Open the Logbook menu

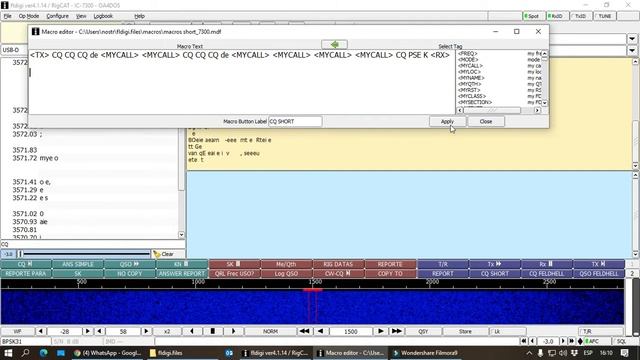[x=103, y=16]
